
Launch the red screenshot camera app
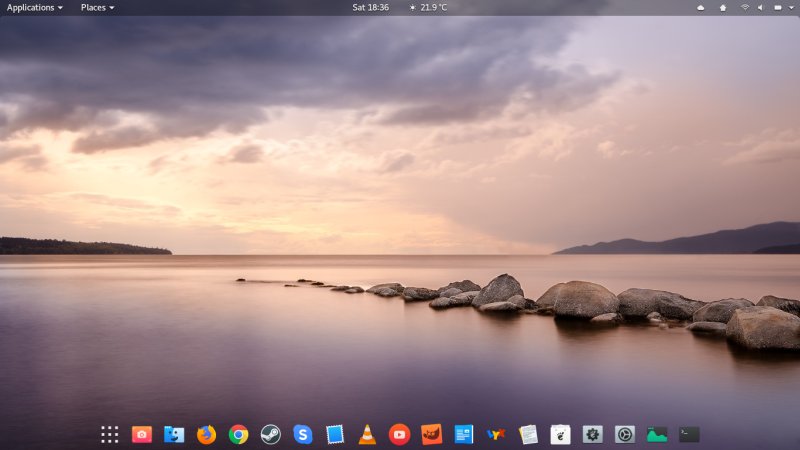pos(142,434)
